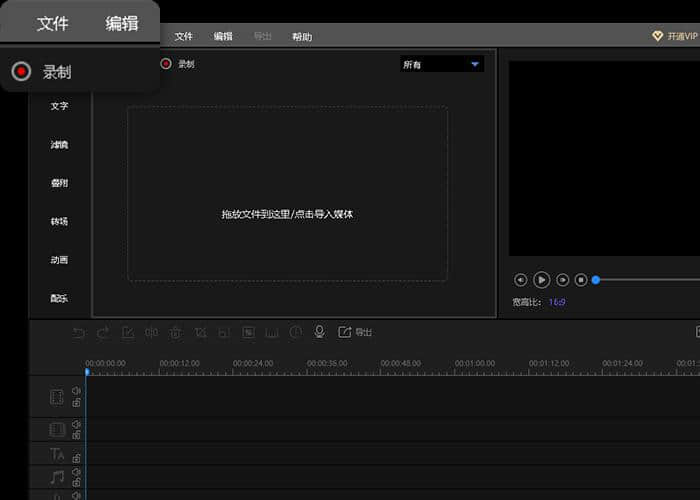
Task: Open the 文件 menu in menu bar
Action: pyautogui.click(x=183, y=36)
